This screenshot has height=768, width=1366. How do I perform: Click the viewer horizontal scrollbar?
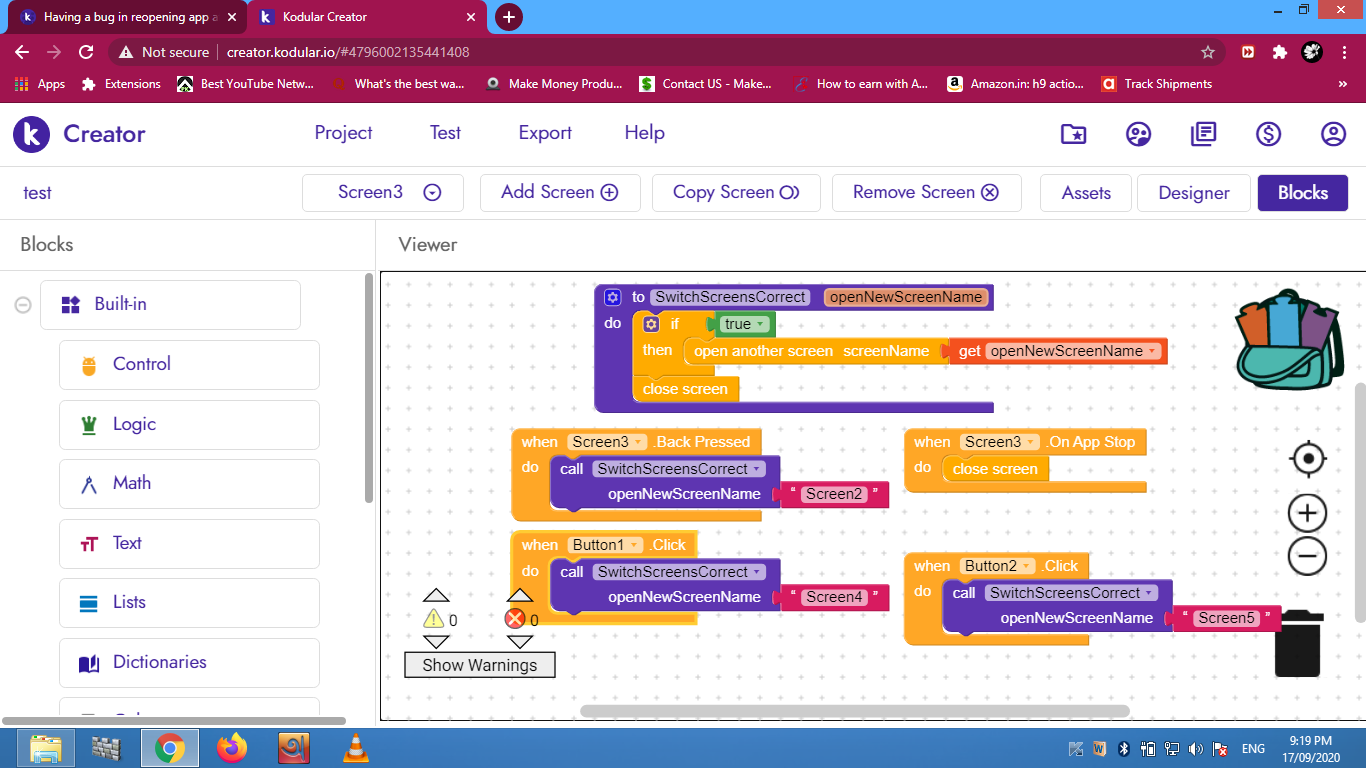coord(854,711)
